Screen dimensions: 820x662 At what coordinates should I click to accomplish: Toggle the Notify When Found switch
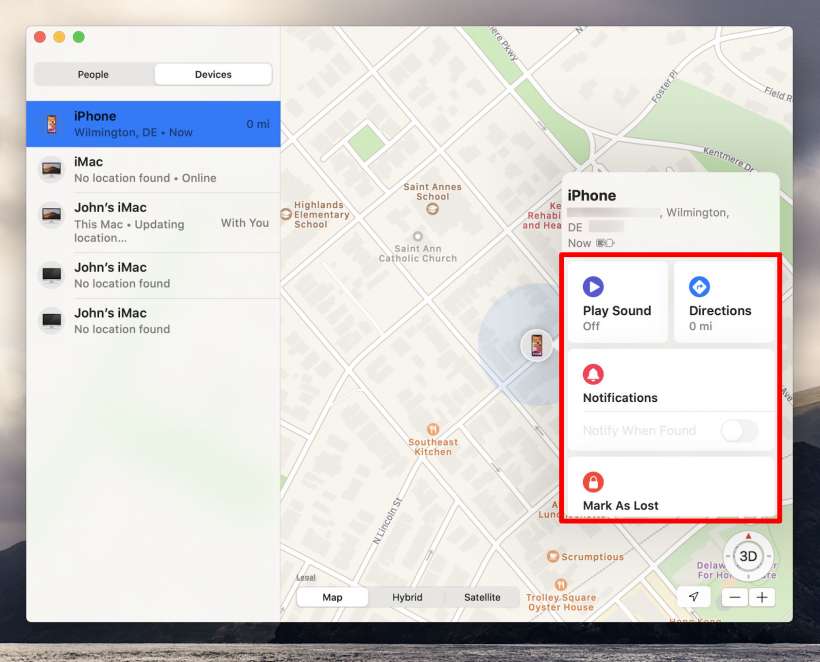pyautogui.click(x=739, y=430)
